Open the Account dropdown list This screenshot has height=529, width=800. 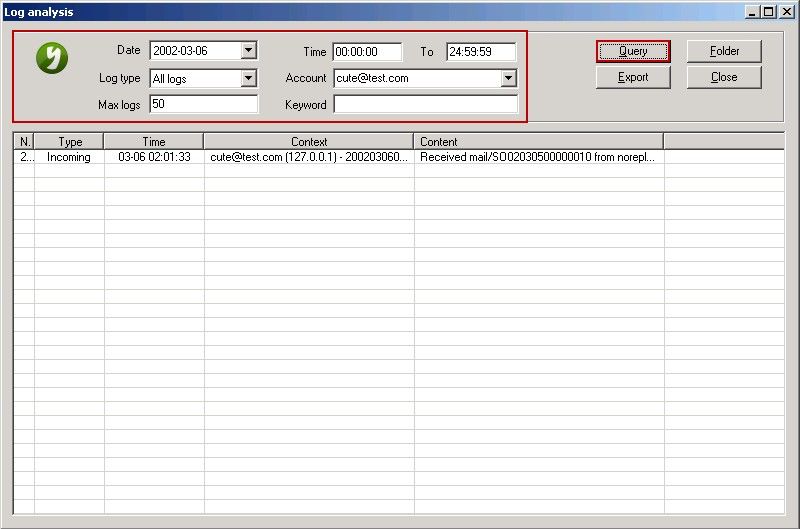[508, 78]
